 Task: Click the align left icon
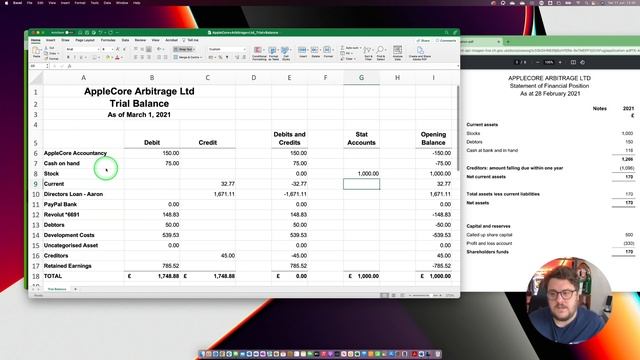pyautogui.click(x=136, y=58)
